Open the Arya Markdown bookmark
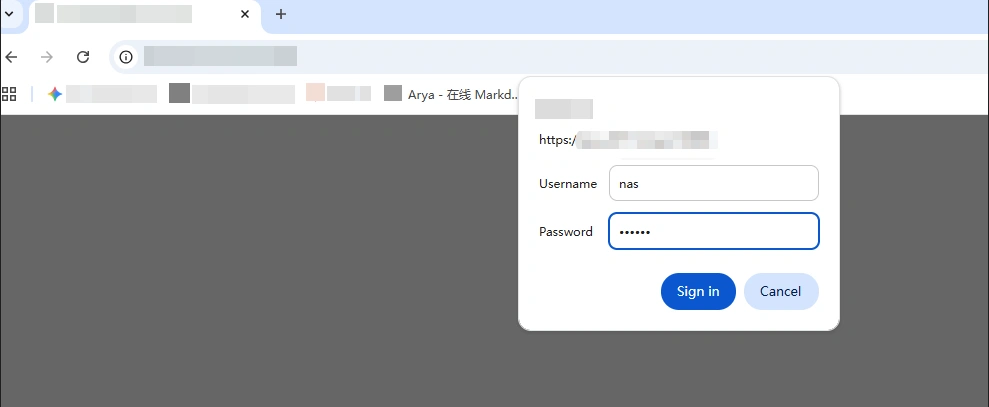This screenshot has width=989, height=407. pyautogui.click(x=451, y=94)
